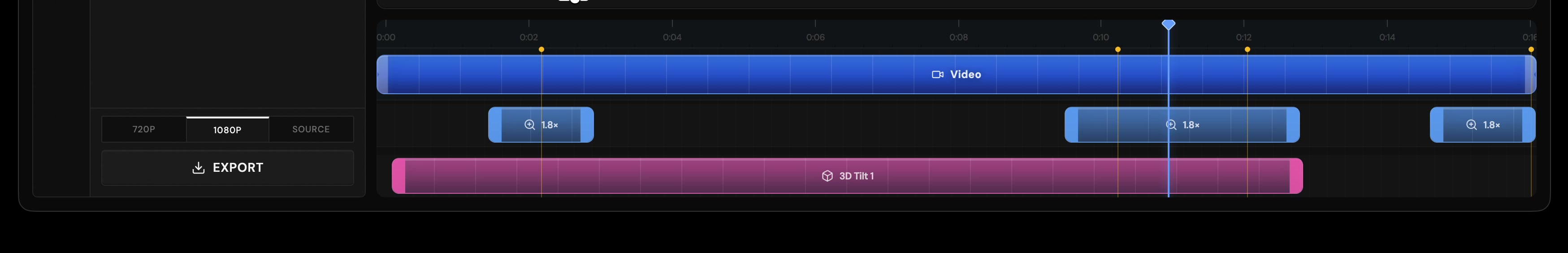Click the 0:06 mark on the time ruler
The height and width of the screenshot is (253, 1568).
(816, 37)
